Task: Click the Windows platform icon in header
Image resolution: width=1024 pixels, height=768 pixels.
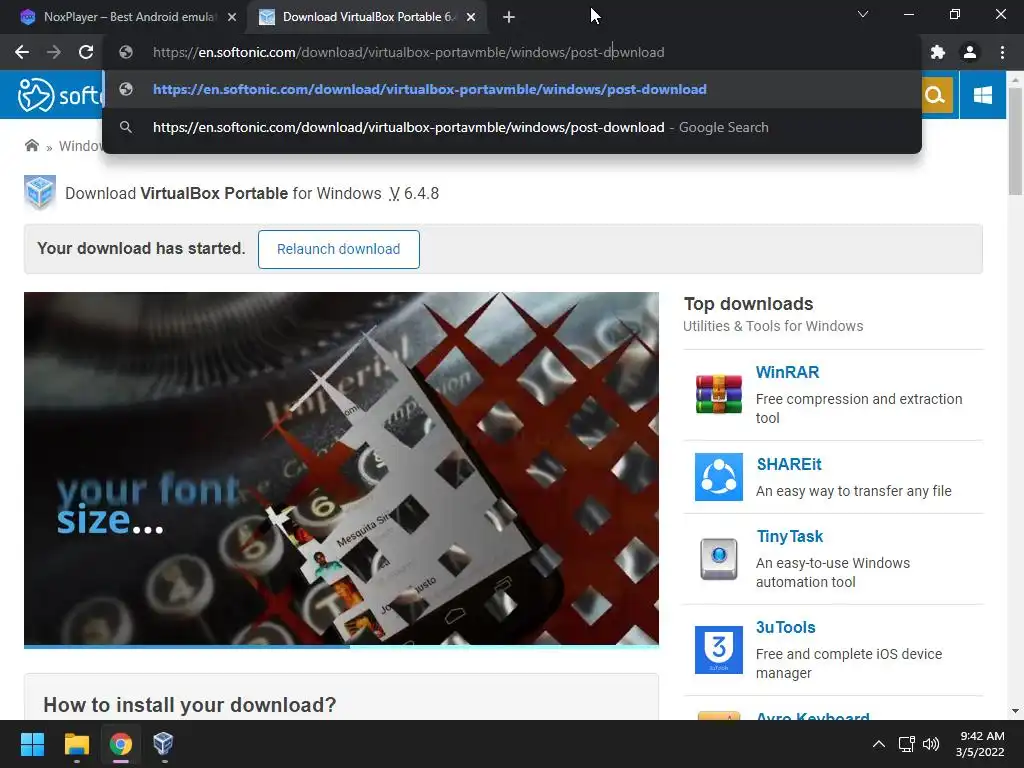Action: point(982,95)
